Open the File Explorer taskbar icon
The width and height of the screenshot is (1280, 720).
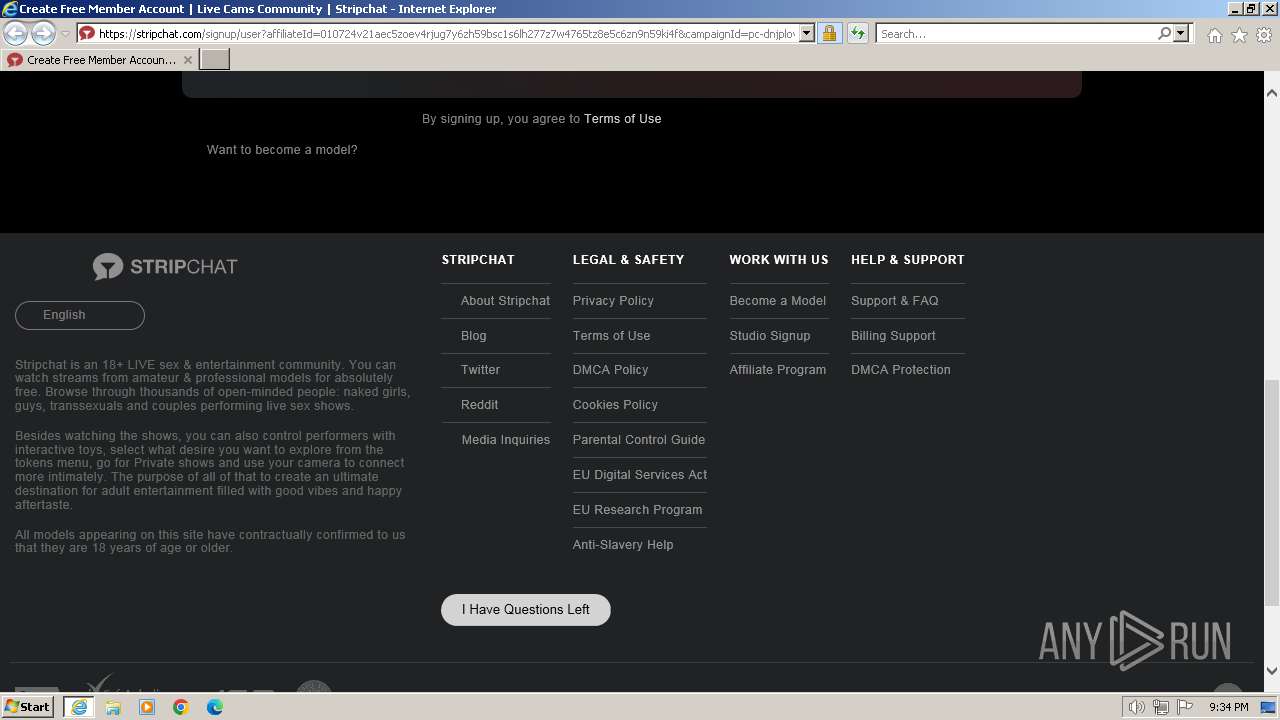(113, 707)
